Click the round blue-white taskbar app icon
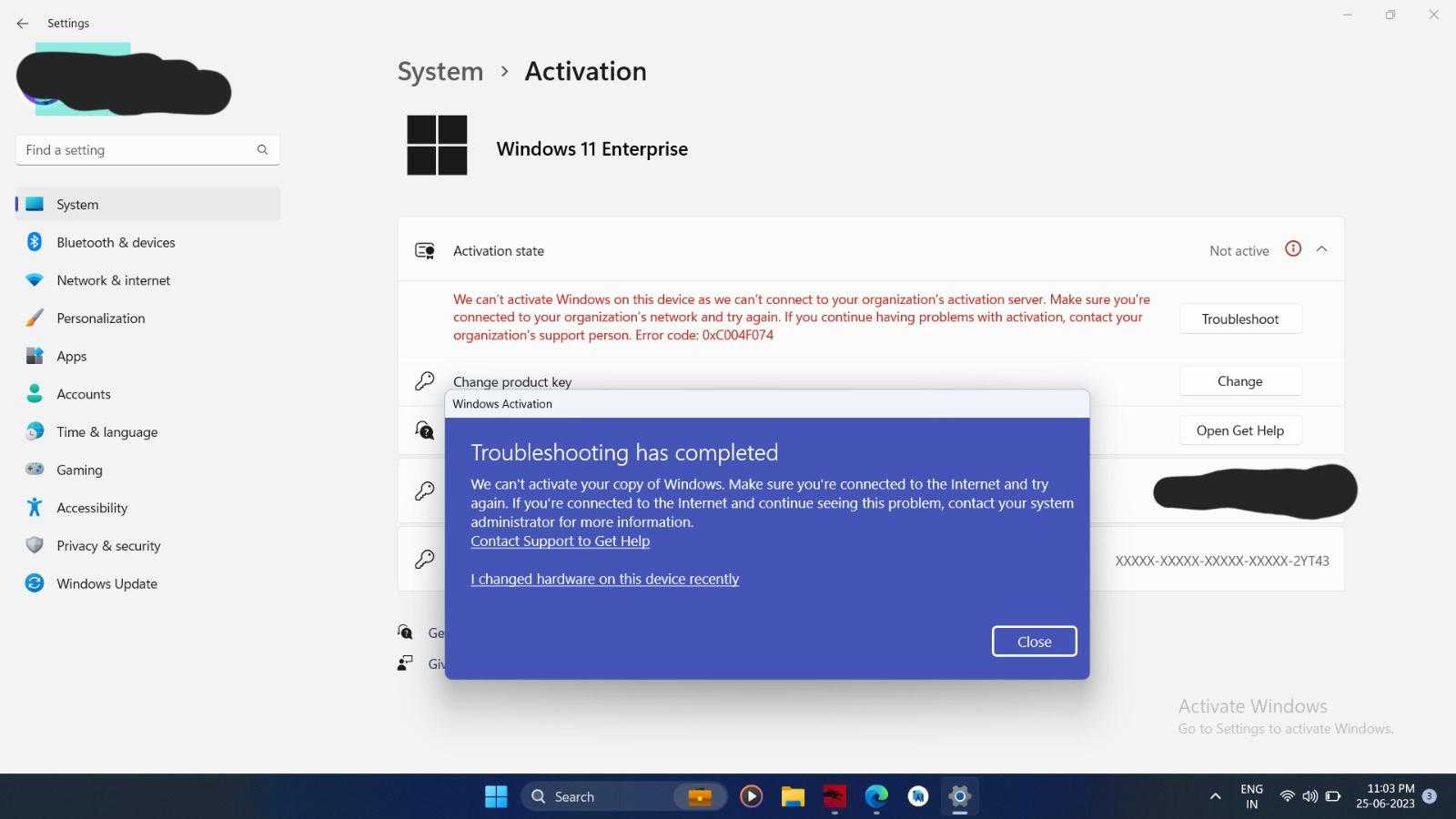1456x819 pixels. click(918, 797)
